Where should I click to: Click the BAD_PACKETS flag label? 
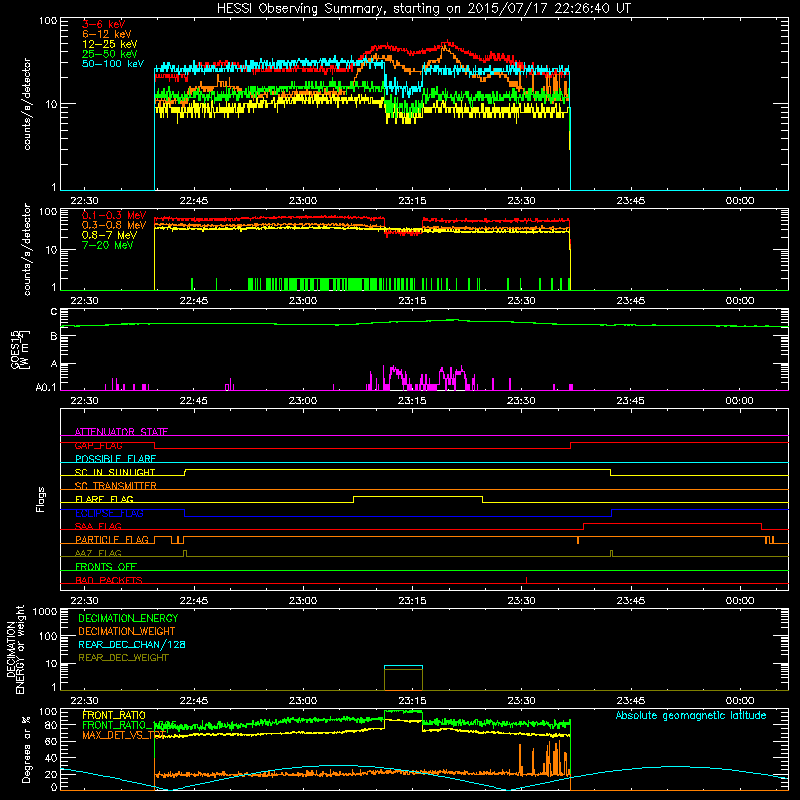point(109,580)
